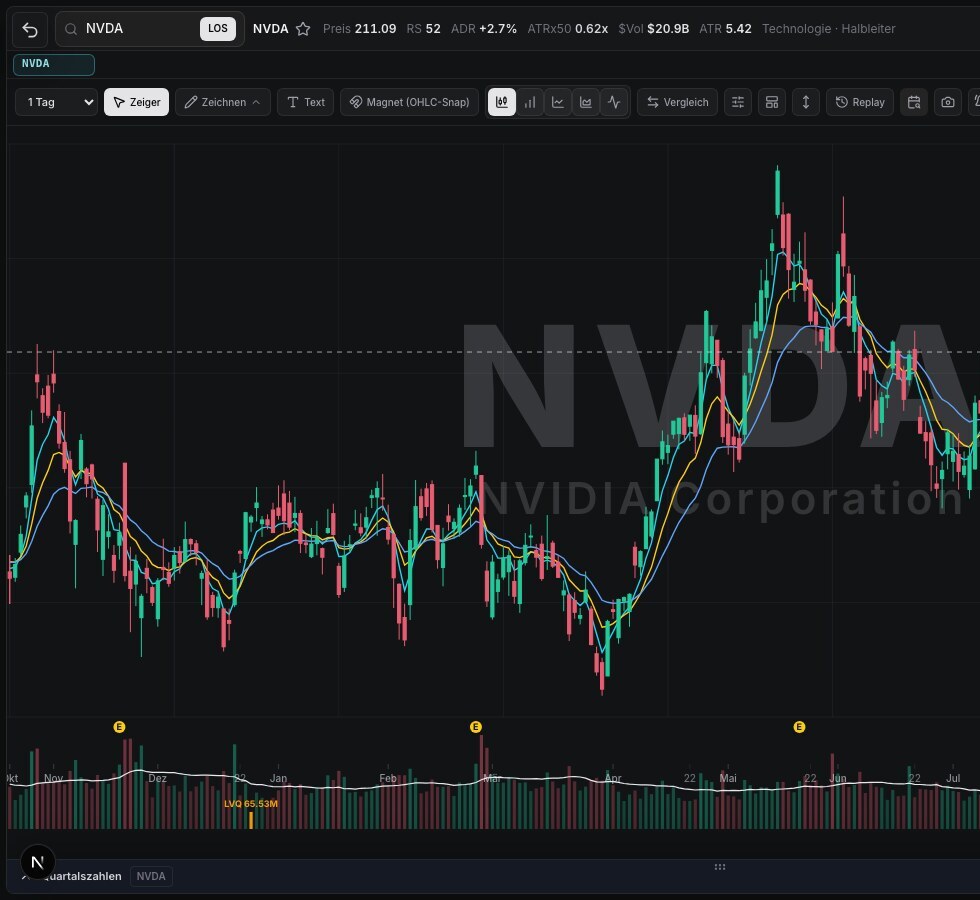Click the ATRx50 0.62x value
The width and height of the screenshot is (980, 900).
[568, 29]
